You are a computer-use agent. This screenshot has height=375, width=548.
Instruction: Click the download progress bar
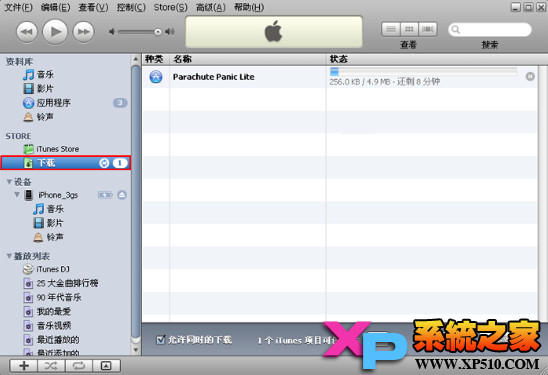coord(423,72)
